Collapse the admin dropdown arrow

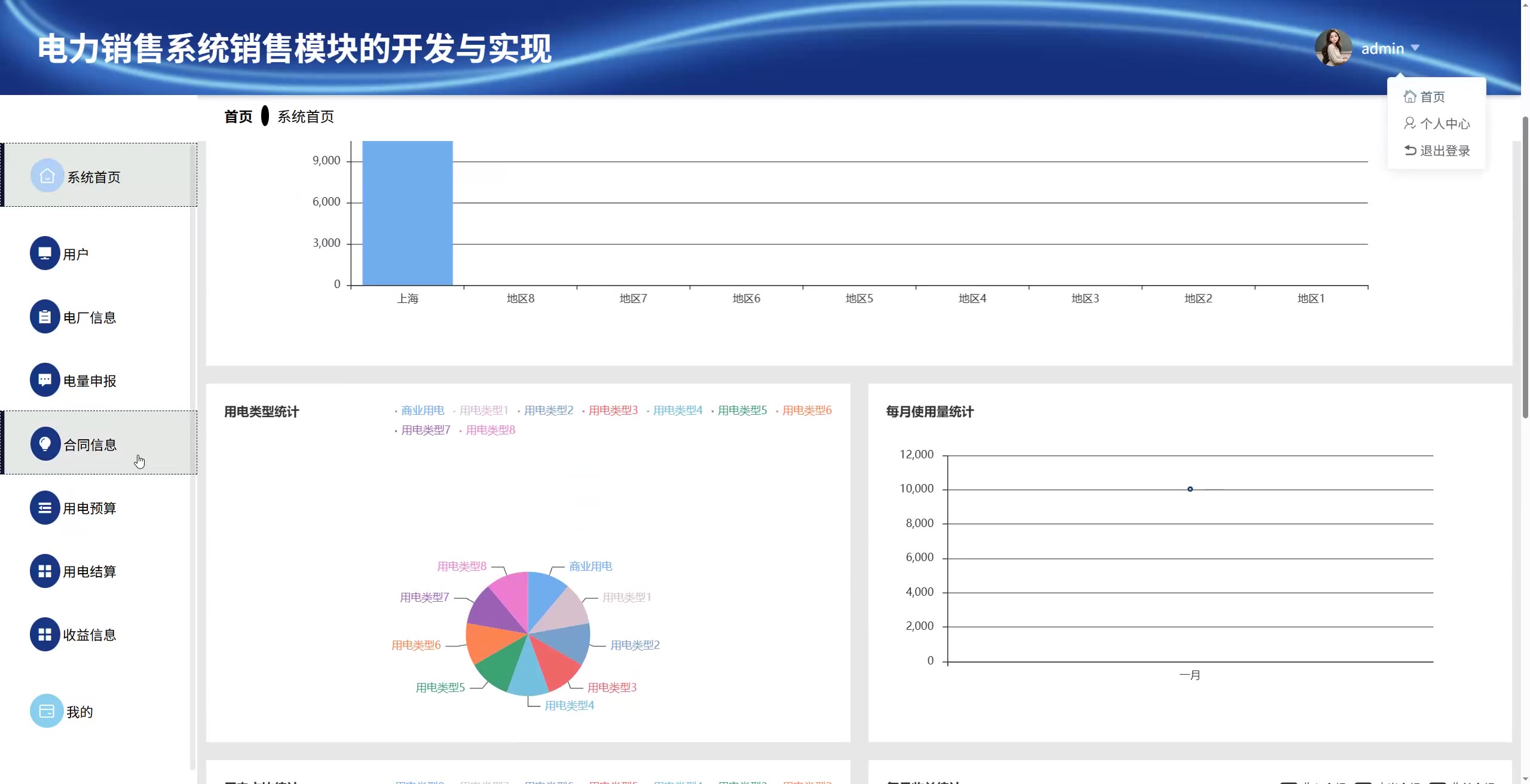coord(1415,48)
